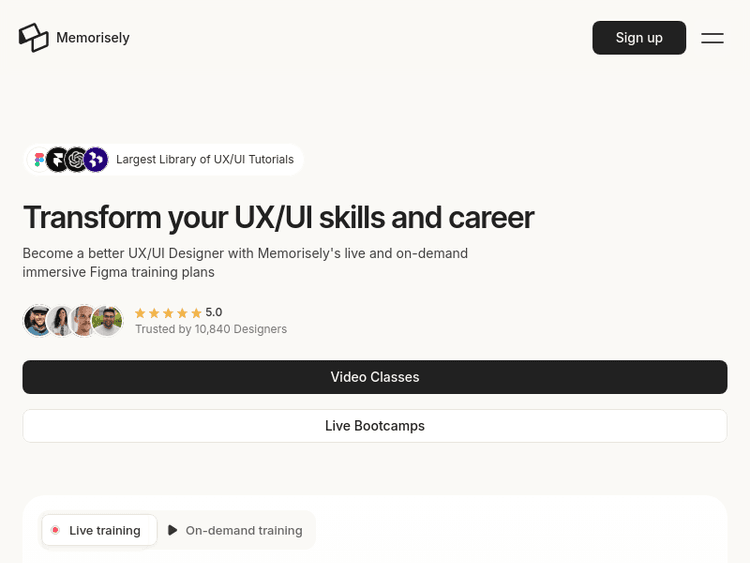Screen dimensions: 750x563
Task: Click the ChatGPT logo icon
Action: coord(77,160)
